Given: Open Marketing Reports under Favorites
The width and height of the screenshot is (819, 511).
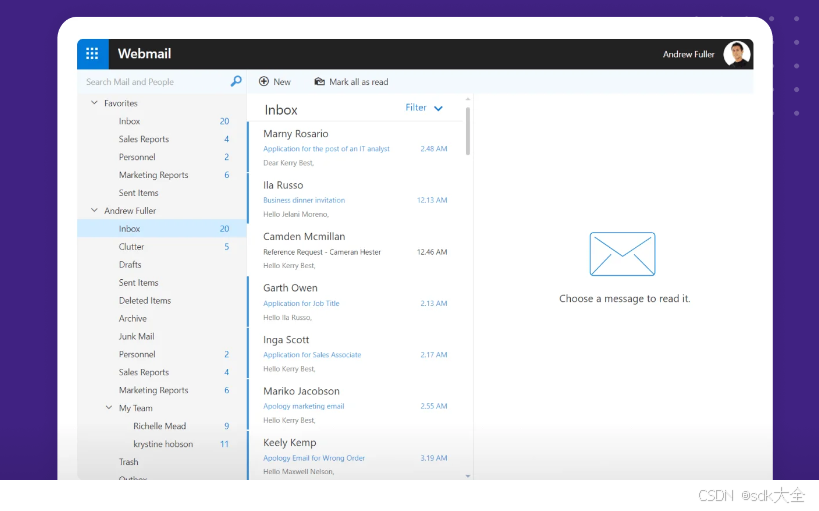Looking at the screenshot, I should pos(162,175).
